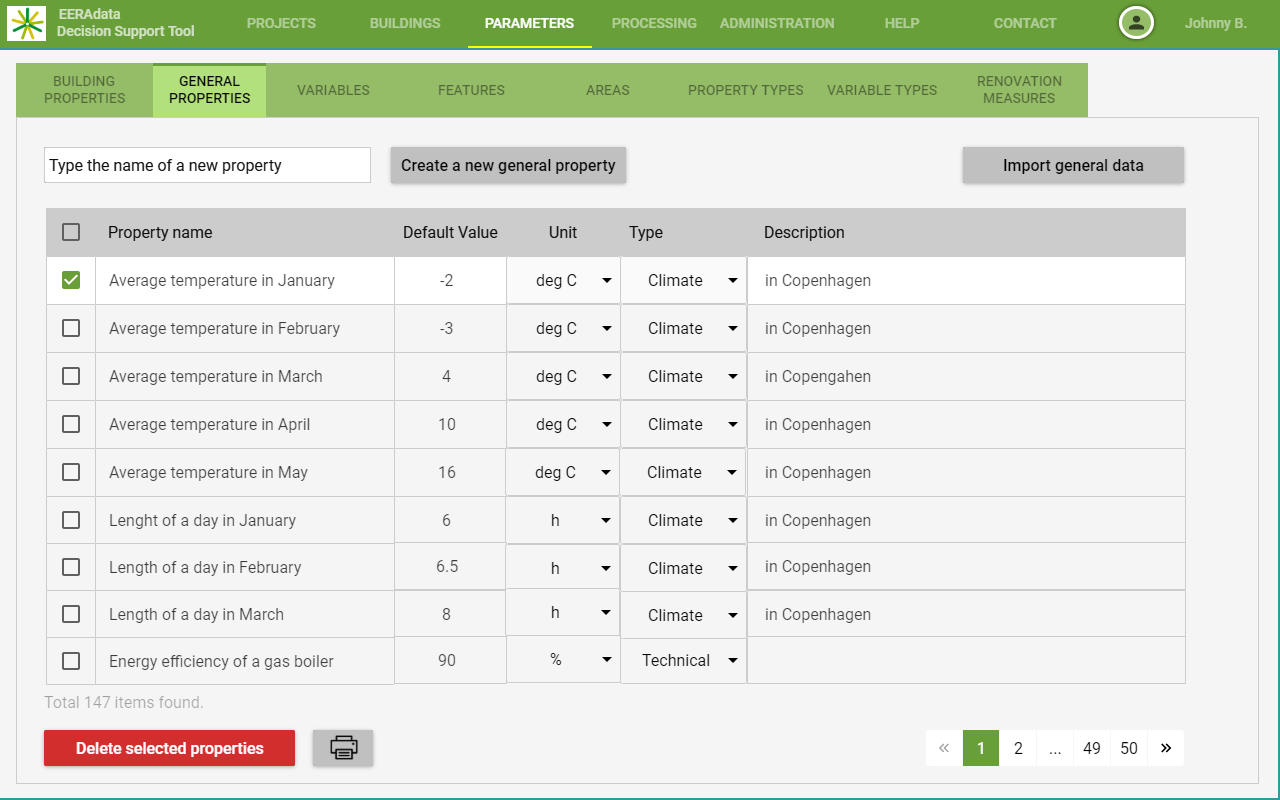Check the Energy efficiency of a gas boiler row
This screenshot has width=1280, height=800.
(71, 661)
